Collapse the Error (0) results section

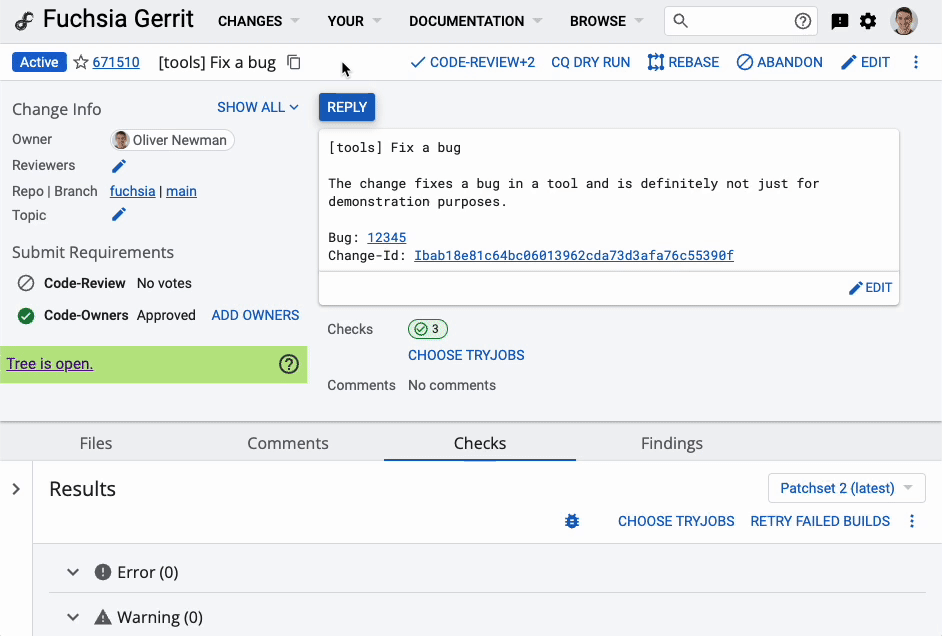72,572
